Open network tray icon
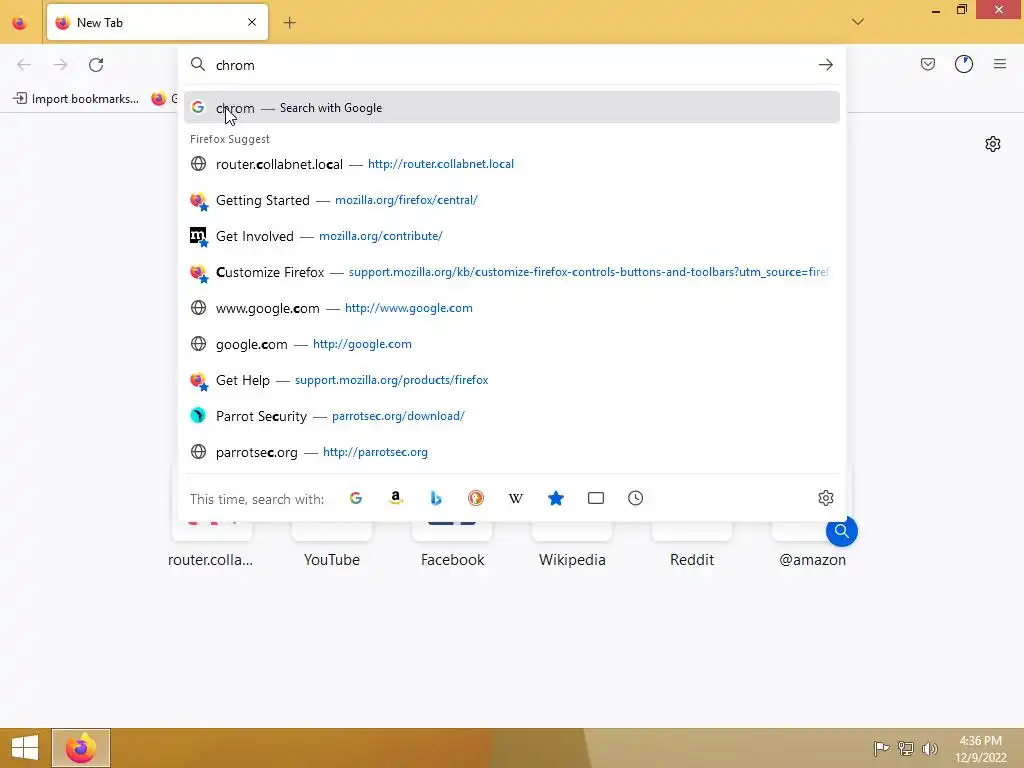The image size is (1024, 768). (906, 748)
